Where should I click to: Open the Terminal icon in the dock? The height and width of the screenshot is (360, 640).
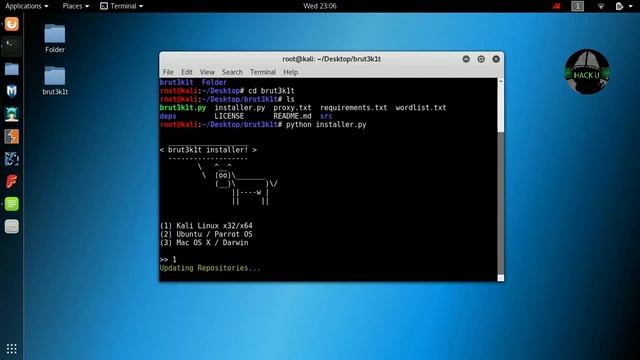(11, 47)
